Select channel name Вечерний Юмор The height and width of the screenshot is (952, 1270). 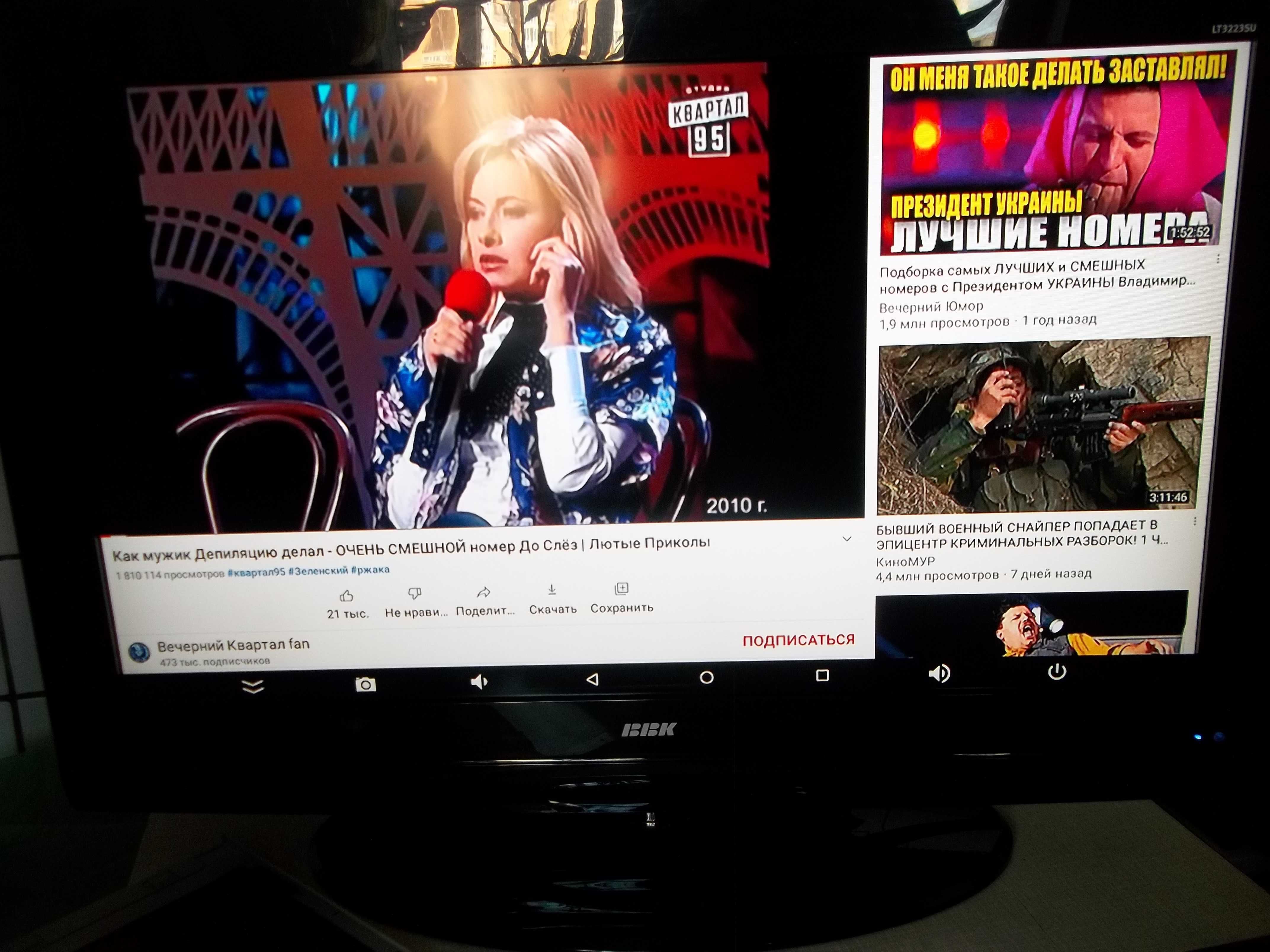pyautogui.click(x=931, y=307)
